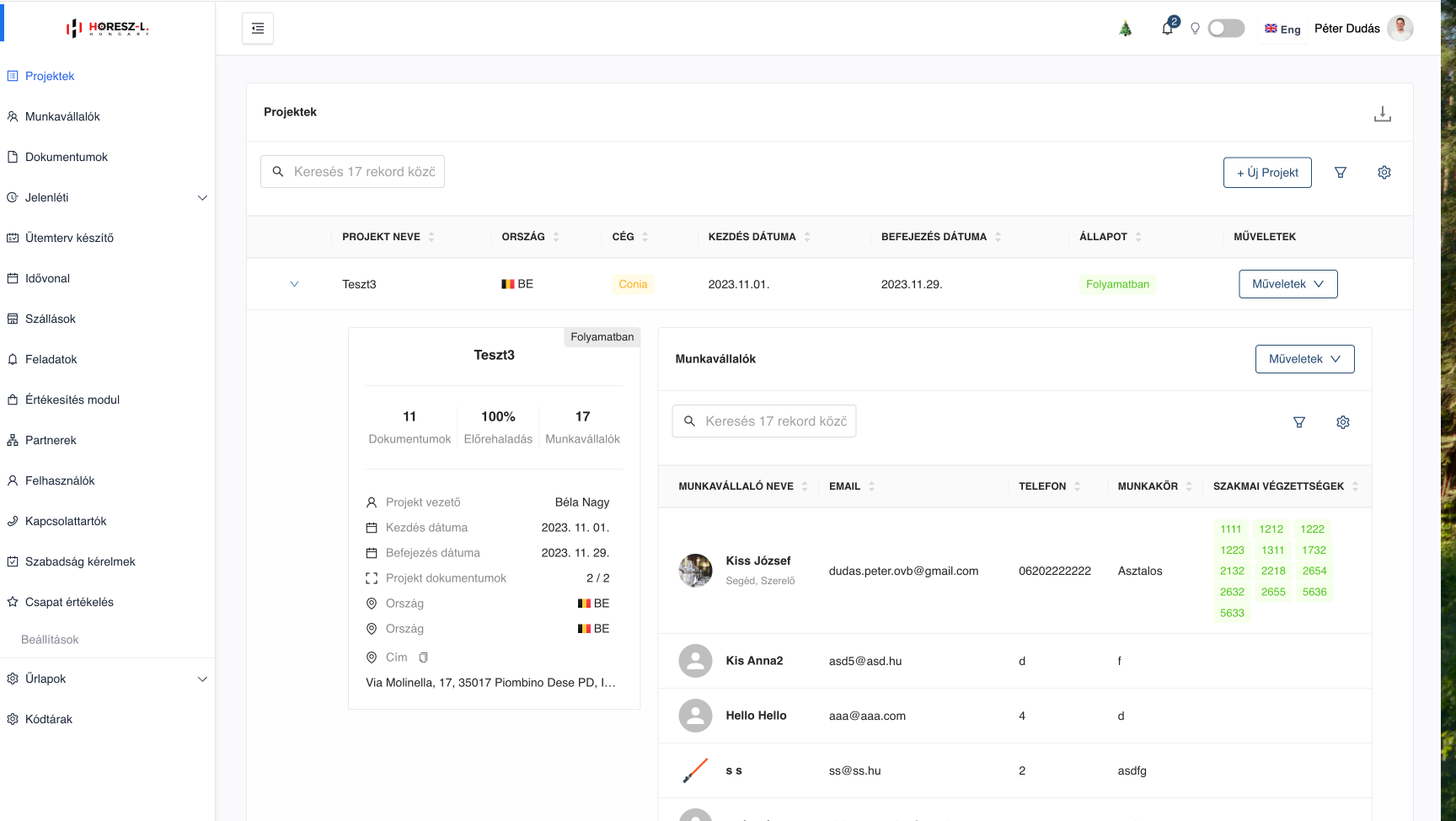Go to Dokumentumok in sidebar
Screen dimensions: 1456x821
click(x=67, y=158)
